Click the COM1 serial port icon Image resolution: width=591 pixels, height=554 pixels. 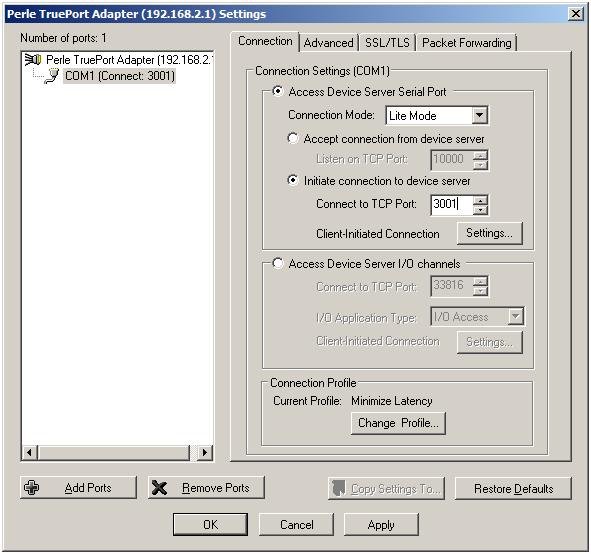click(x=52, y=76)
